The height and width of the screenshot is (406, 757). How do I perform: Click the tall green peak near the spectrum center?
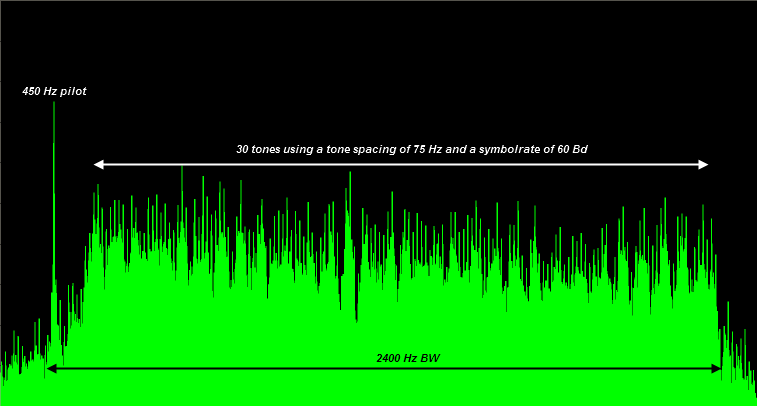pos(349,176)
